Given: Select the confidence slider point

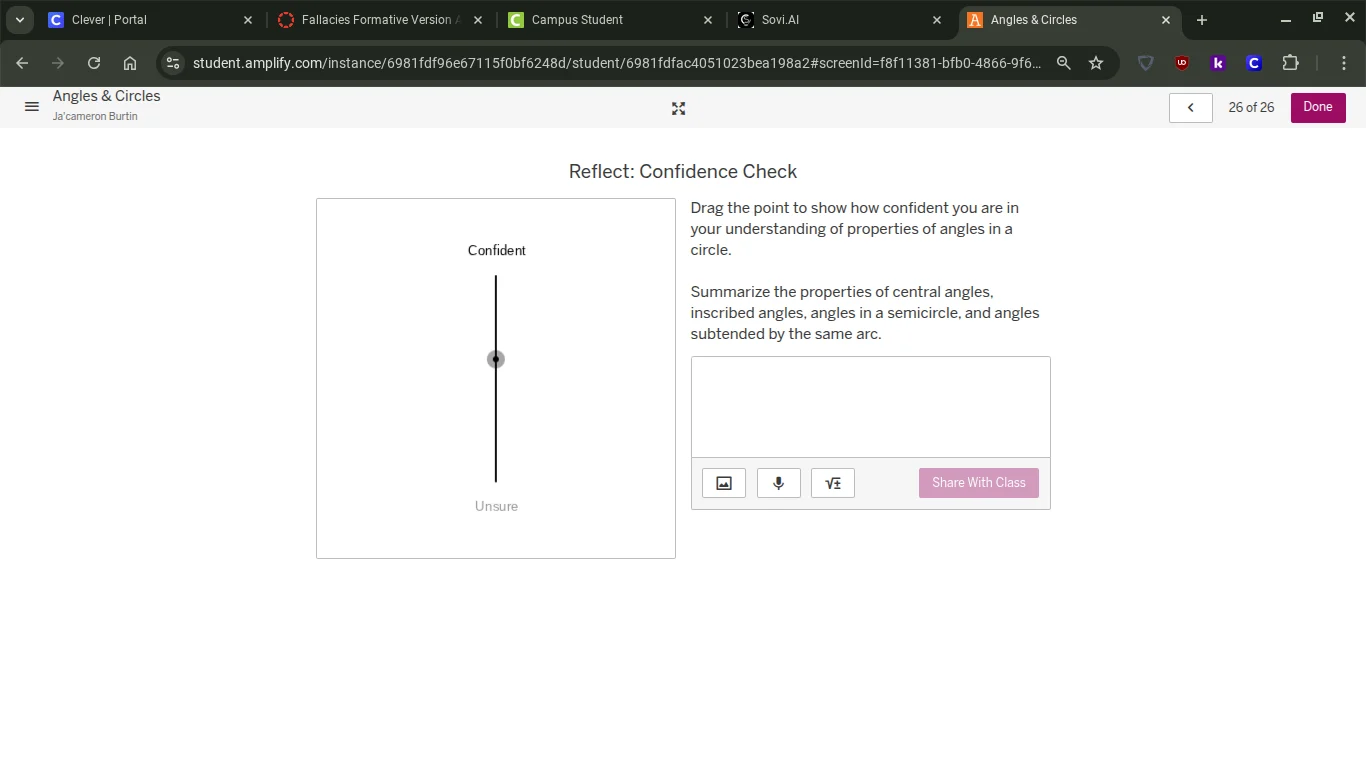Looking at the screenshot, I should click(496, 358).
